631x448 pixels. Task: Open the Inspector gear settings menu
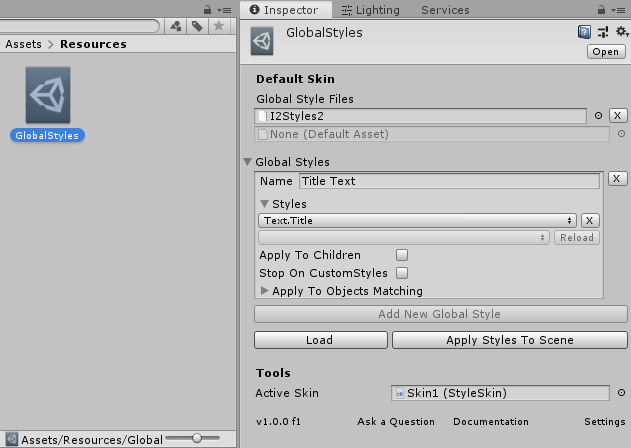pos(620,33)
